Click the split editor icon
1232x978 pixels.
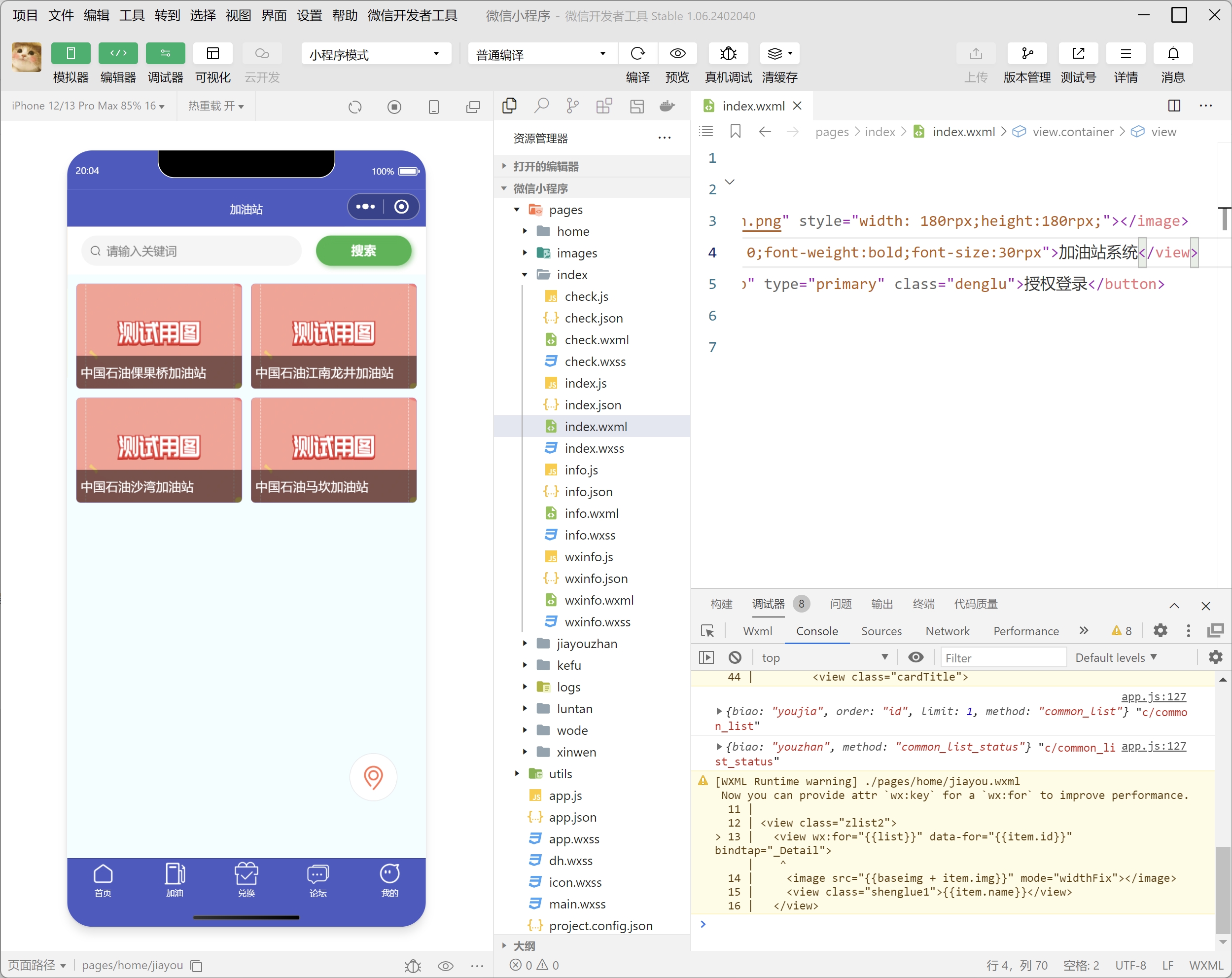[1174, 106]
